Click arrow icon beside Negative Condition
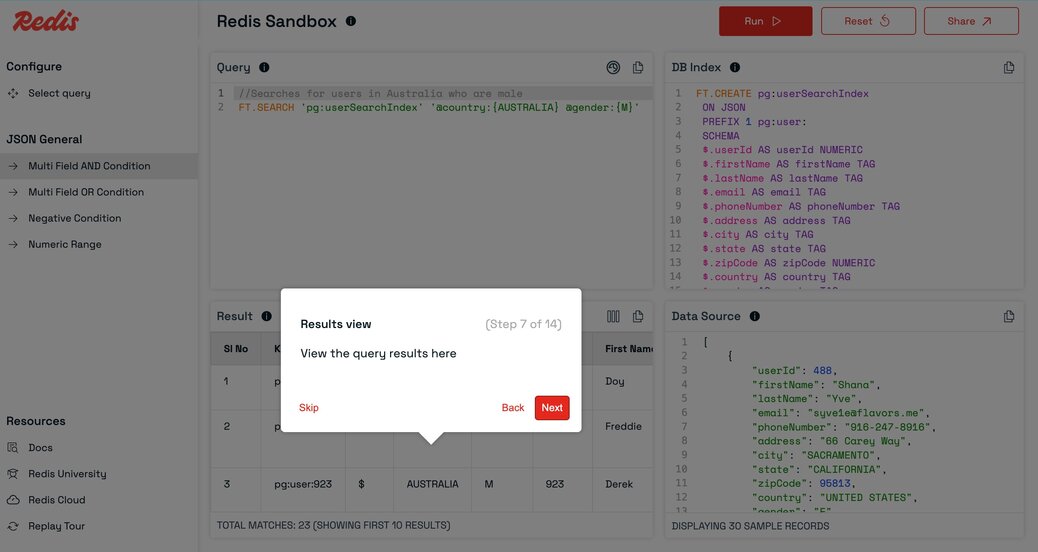Image resolution: width=1038 pixels, height=552 pixels. pos(13,218)
